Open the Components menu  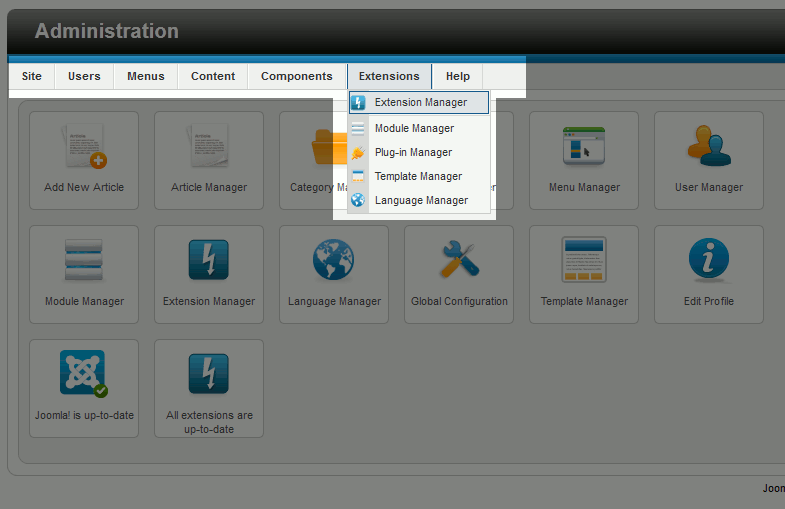coord(296,76)
